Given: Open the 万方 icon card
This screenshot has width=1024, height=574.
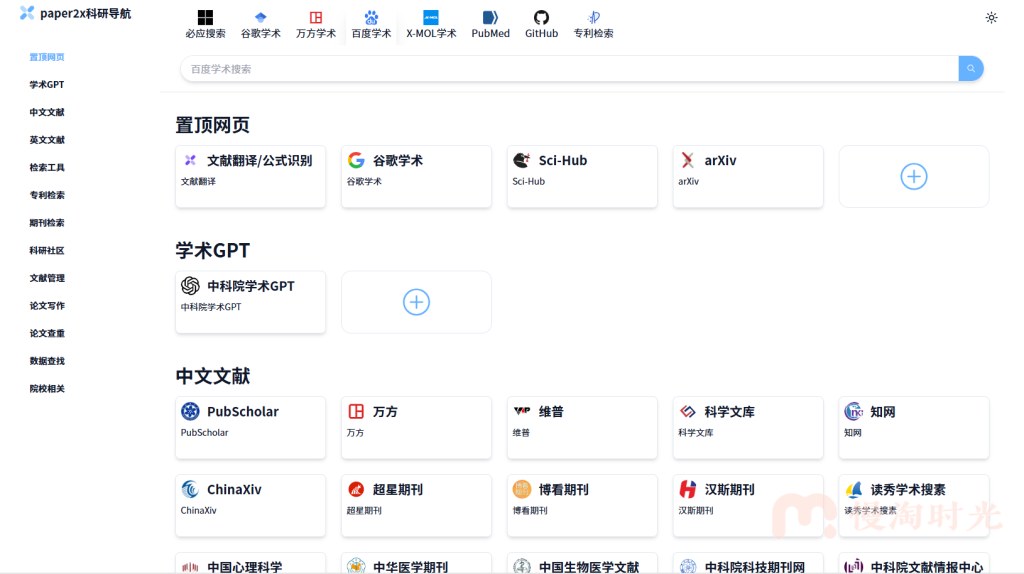Looking at the screenshot, I should 356,411.
